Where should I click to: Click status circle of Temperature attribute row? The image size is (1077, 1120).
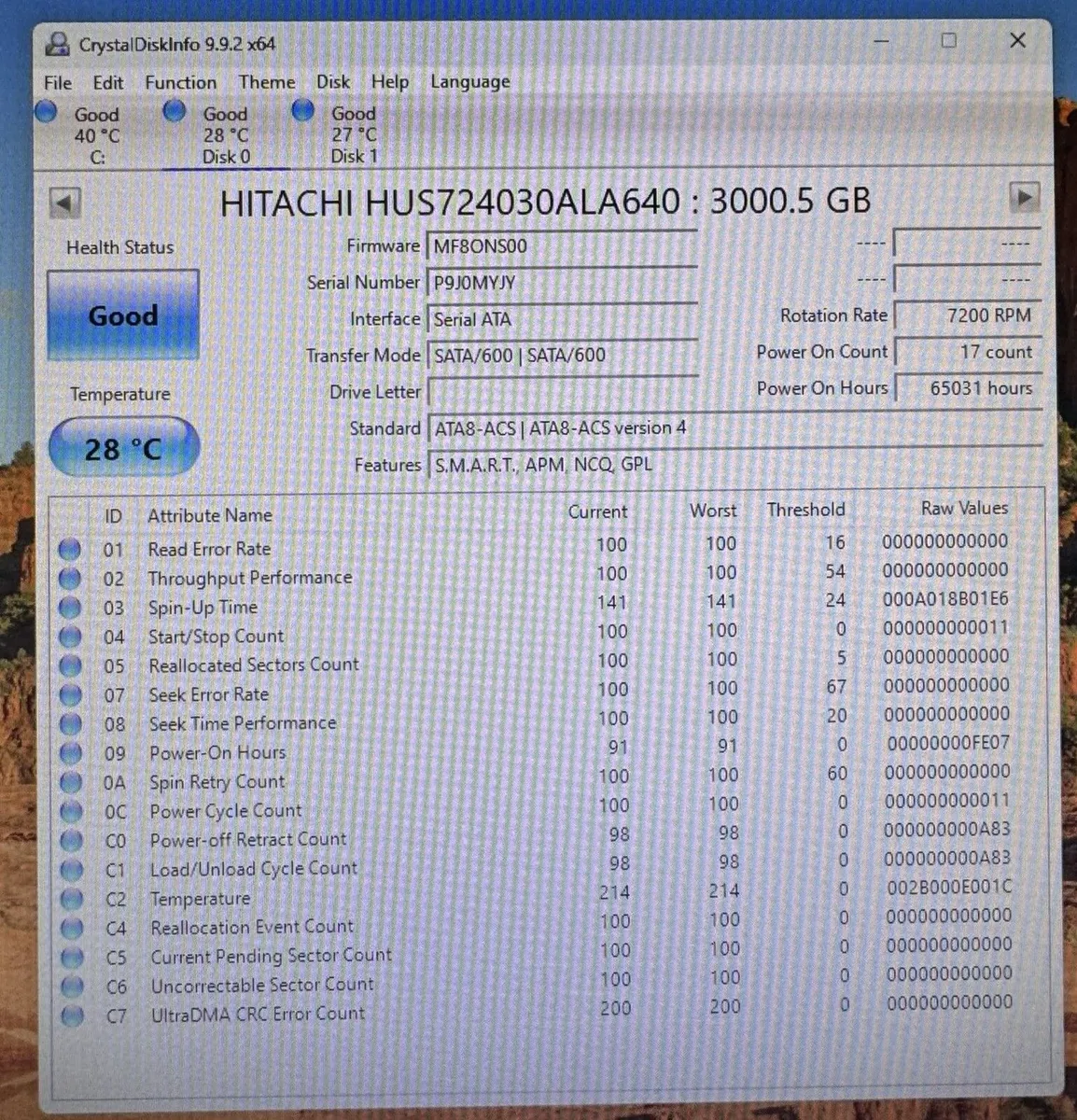(71, 899)
